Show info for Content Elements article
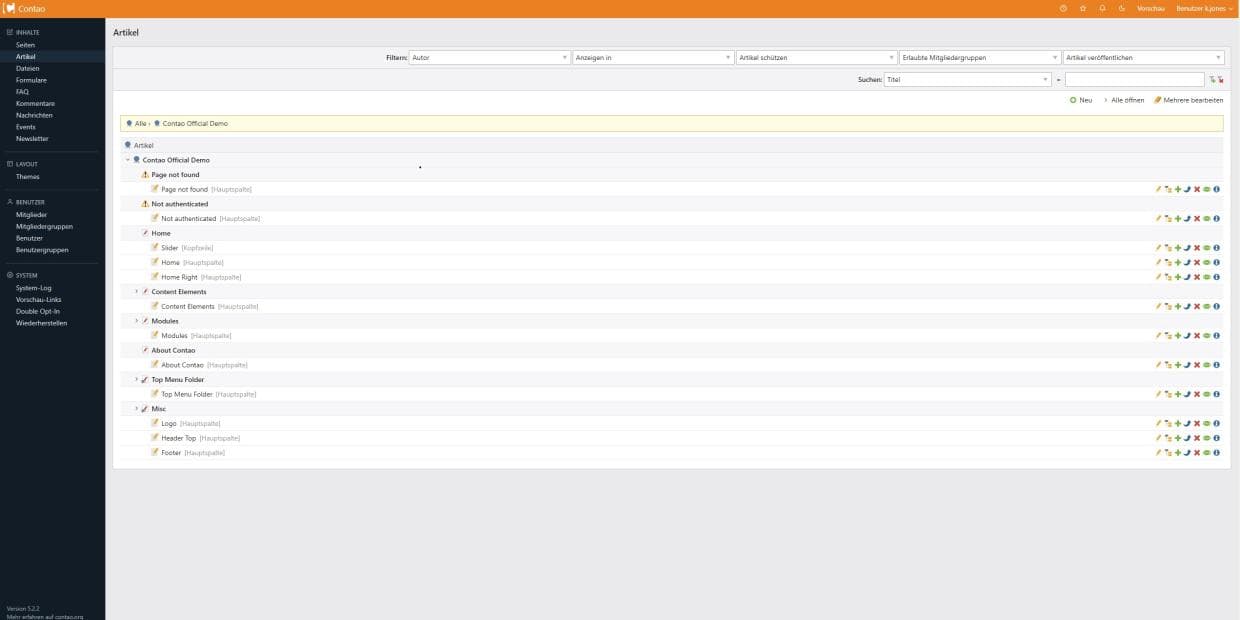Image resolution: width=1240 pixels, height=620 pixels. click(1216, 306)
